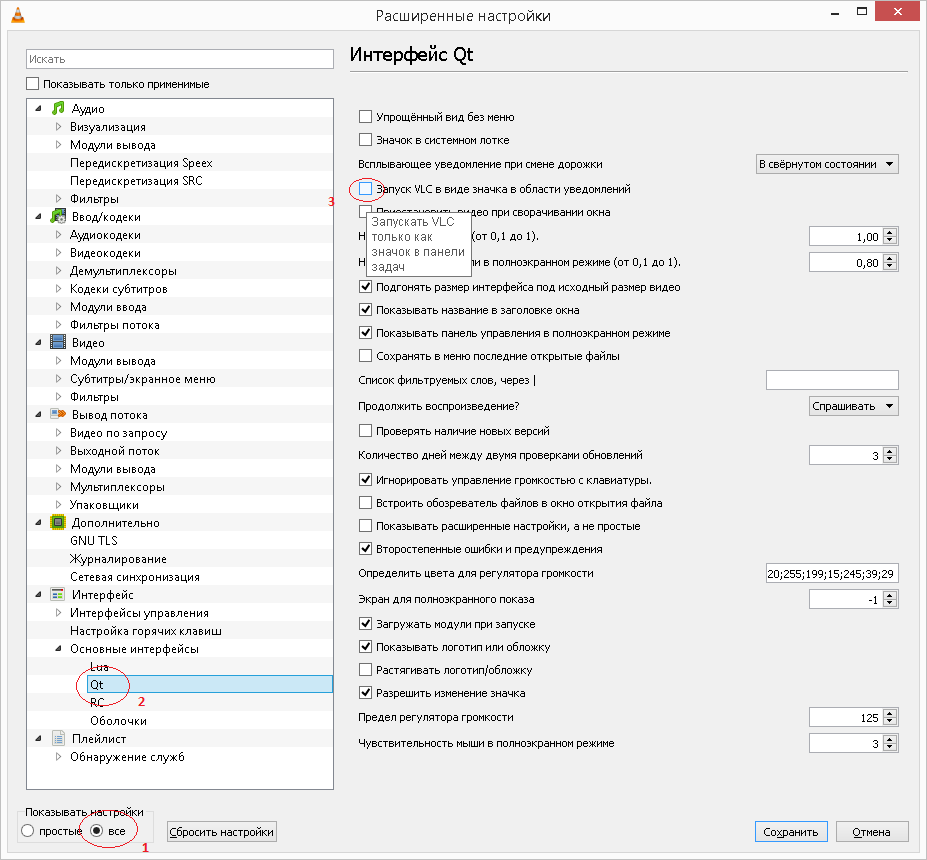The image size is (927, 860).
Task: Uncheck Разрешить изменение значка
Action: pyautogui.click(x=365, y=693)
